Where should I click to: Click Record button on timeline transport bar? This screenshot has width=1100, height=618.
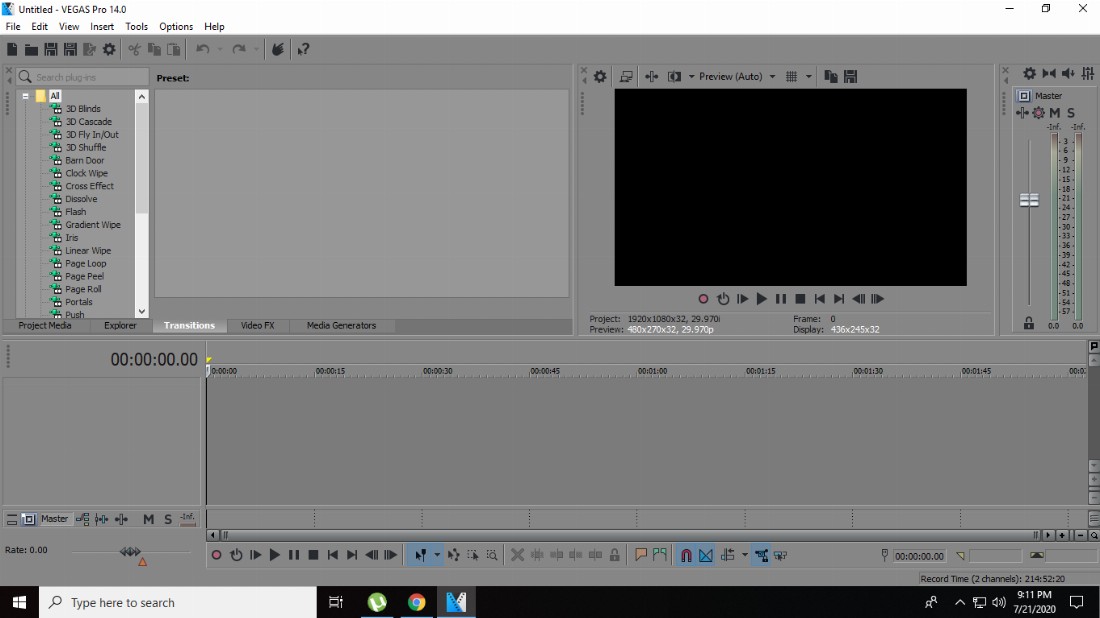(x=216, y=555)
